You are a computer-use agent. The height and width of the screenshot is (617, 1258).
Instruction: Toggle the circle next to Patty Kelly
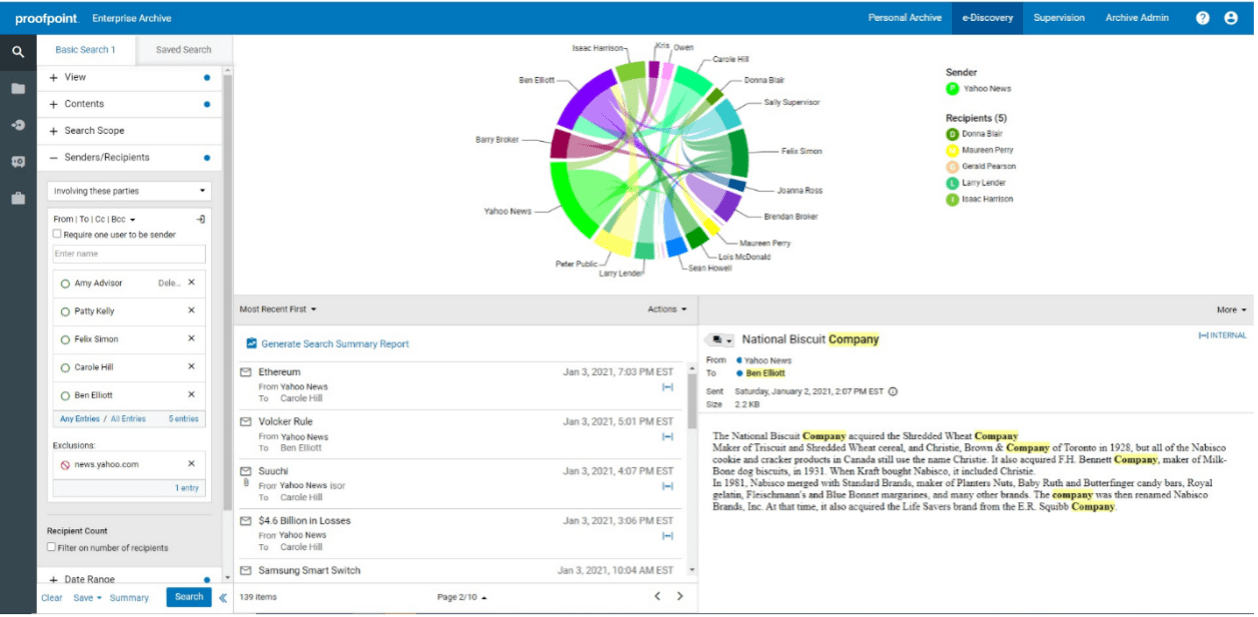pos(65,312)
